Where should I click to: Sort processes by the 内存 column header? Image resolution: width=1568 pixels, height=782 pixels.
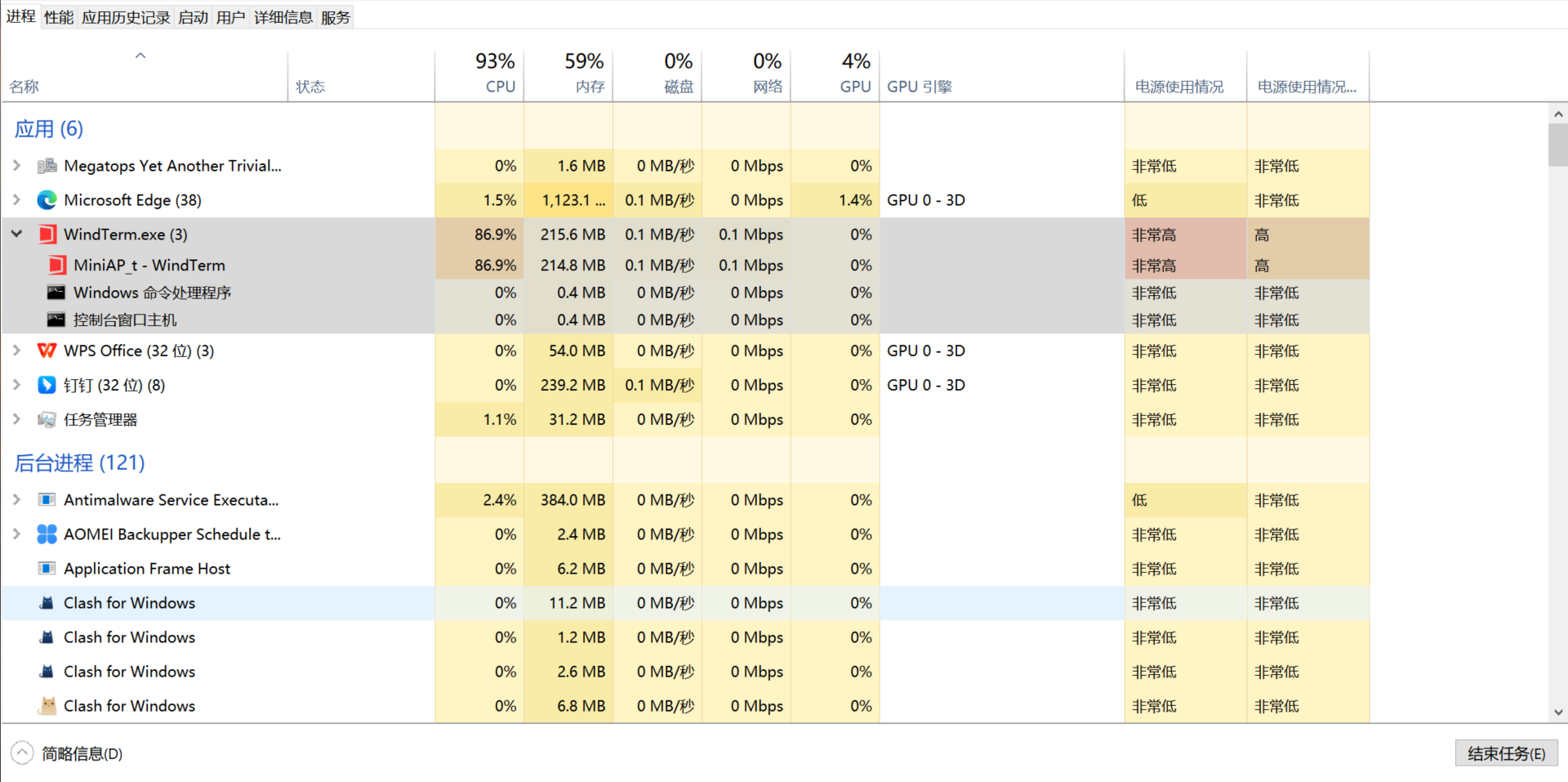coord(568,75)
